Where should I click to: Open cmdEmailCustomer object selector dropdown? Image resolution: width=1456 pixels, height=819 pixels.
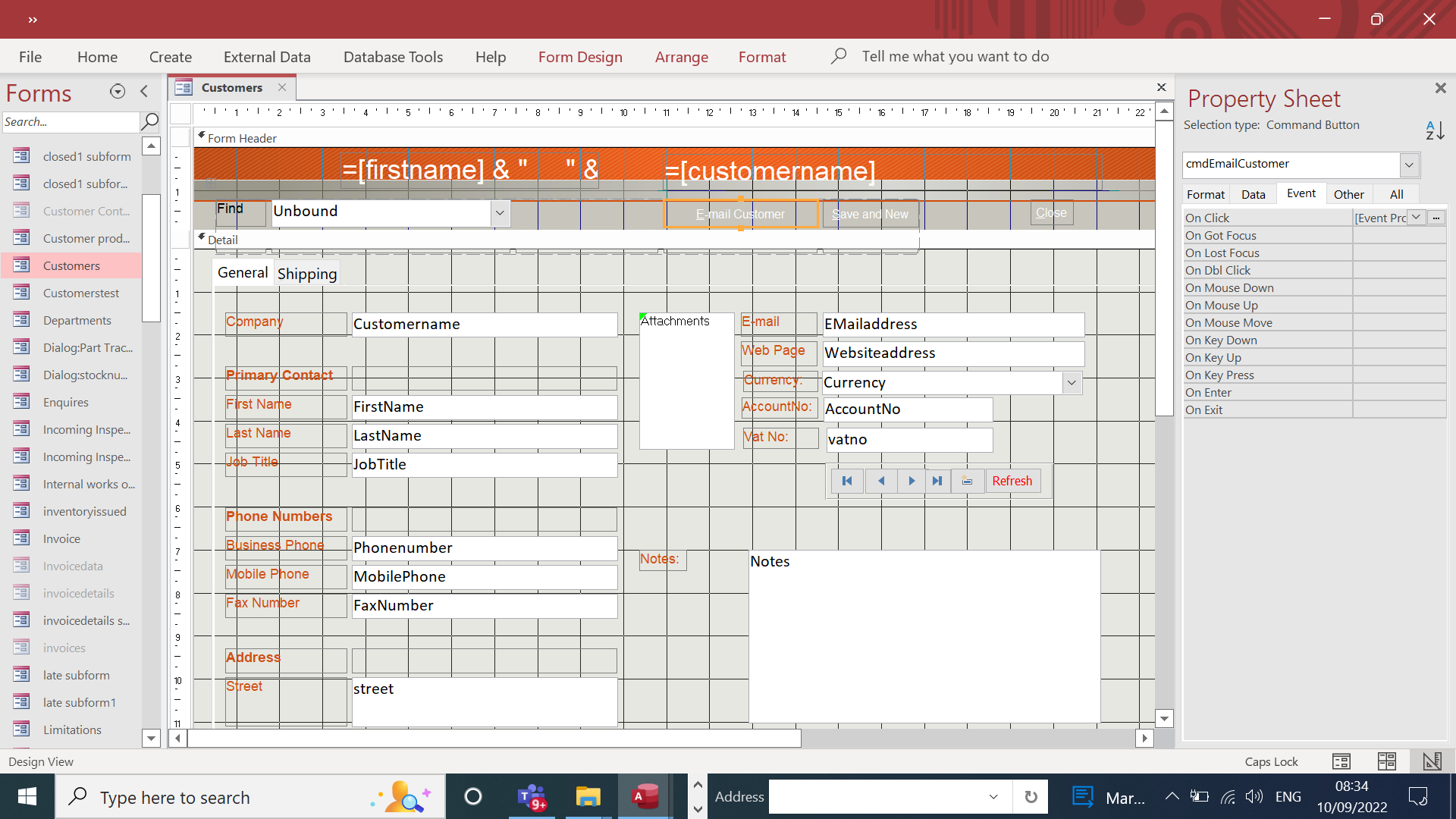pos(1409,165)
